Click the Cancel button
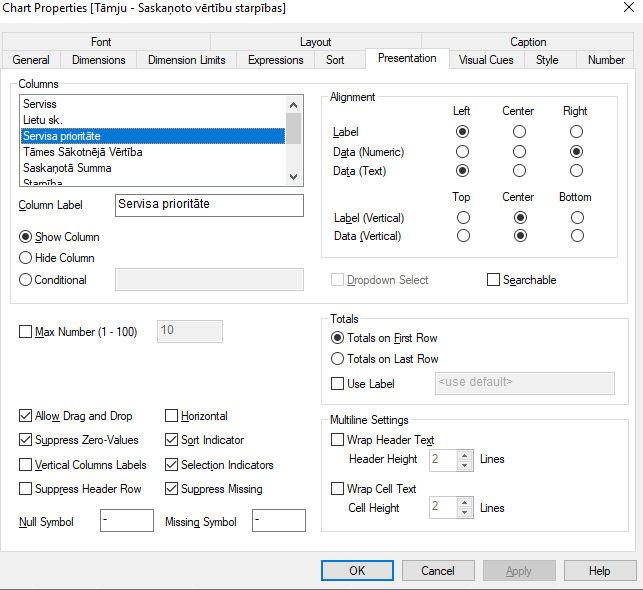 click(x=438, y=571)
